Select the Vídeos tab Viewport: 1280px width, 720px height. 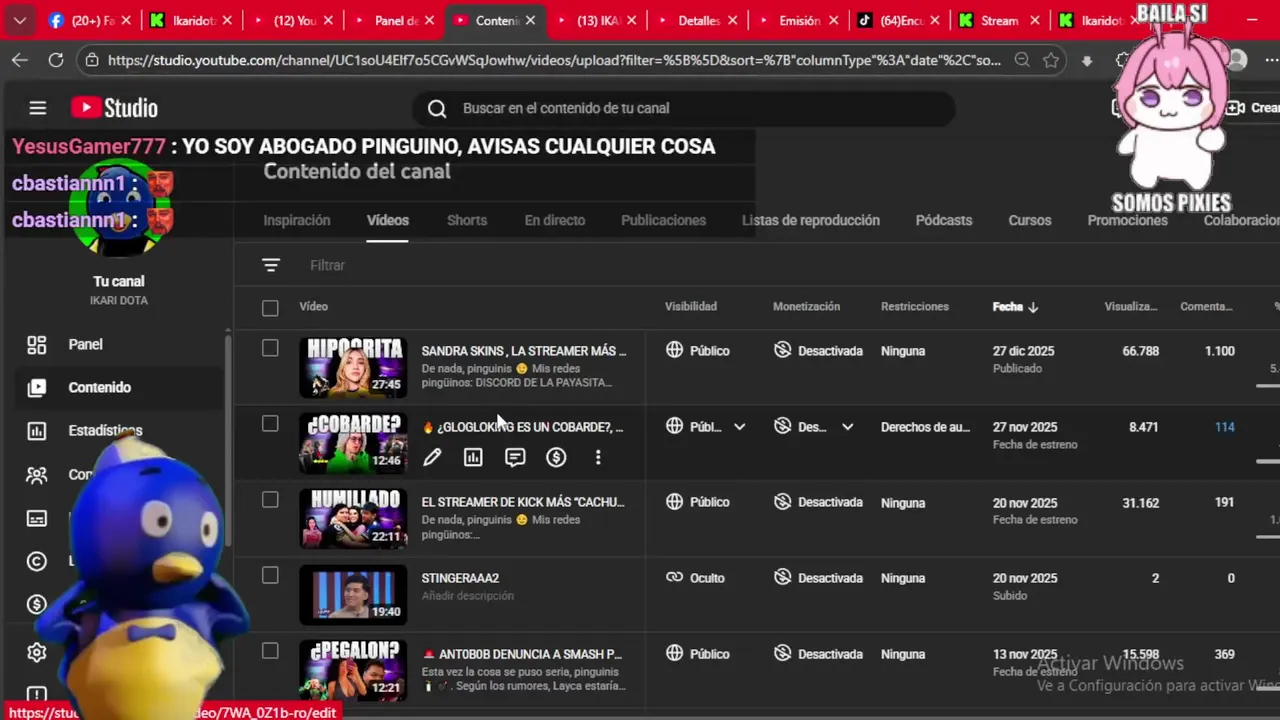[x=388, y=220]
